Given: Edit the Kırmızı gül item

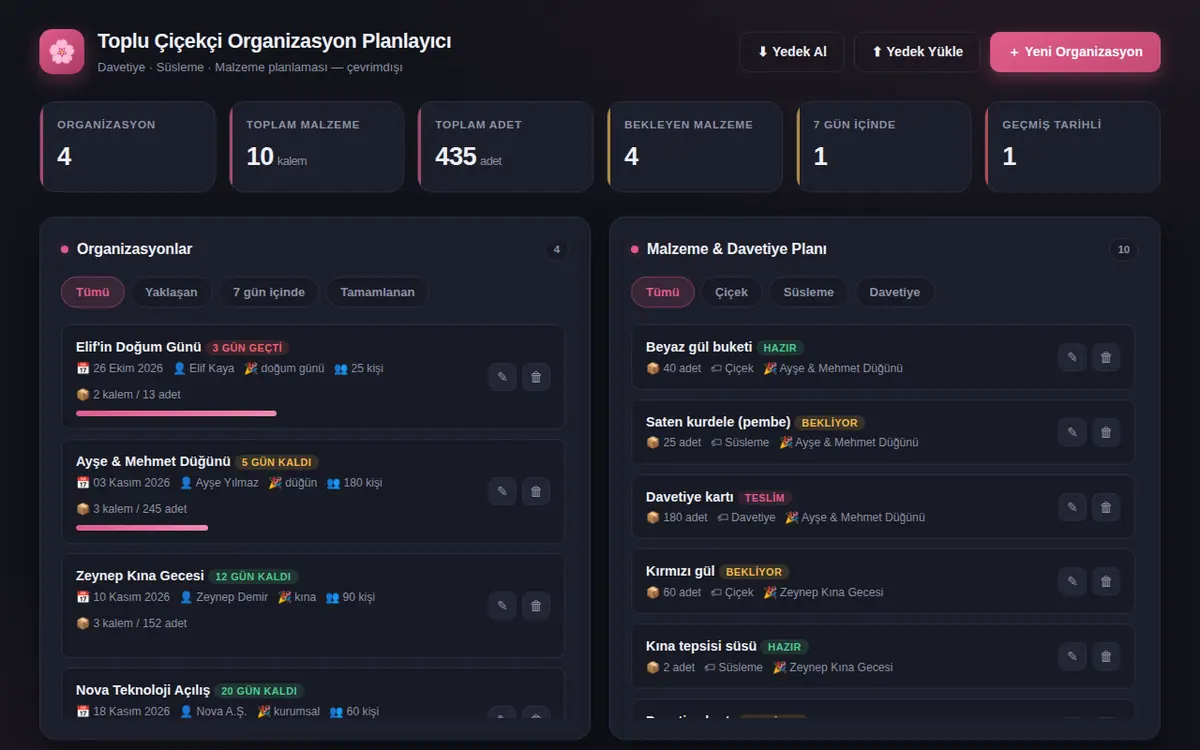Looking at the screenshot, I should (1072, 581).
